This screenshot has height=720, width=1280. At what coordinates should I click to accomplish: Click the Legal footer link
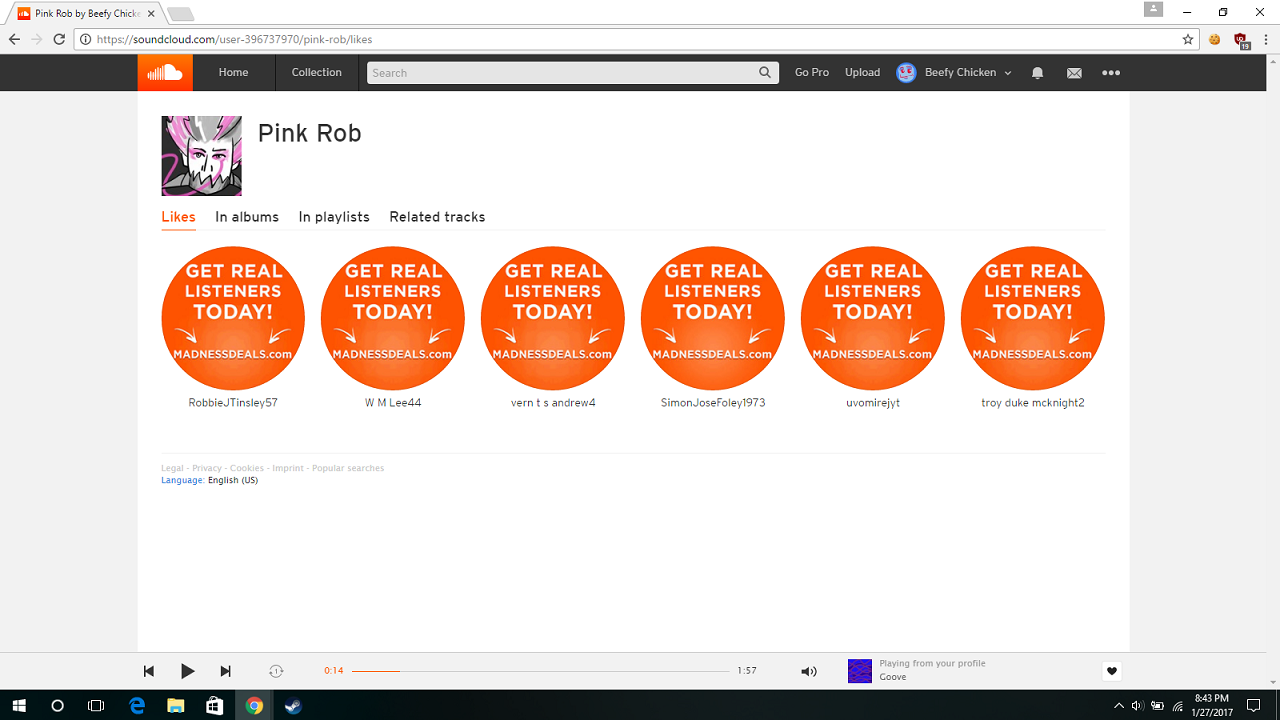[172, 468]
